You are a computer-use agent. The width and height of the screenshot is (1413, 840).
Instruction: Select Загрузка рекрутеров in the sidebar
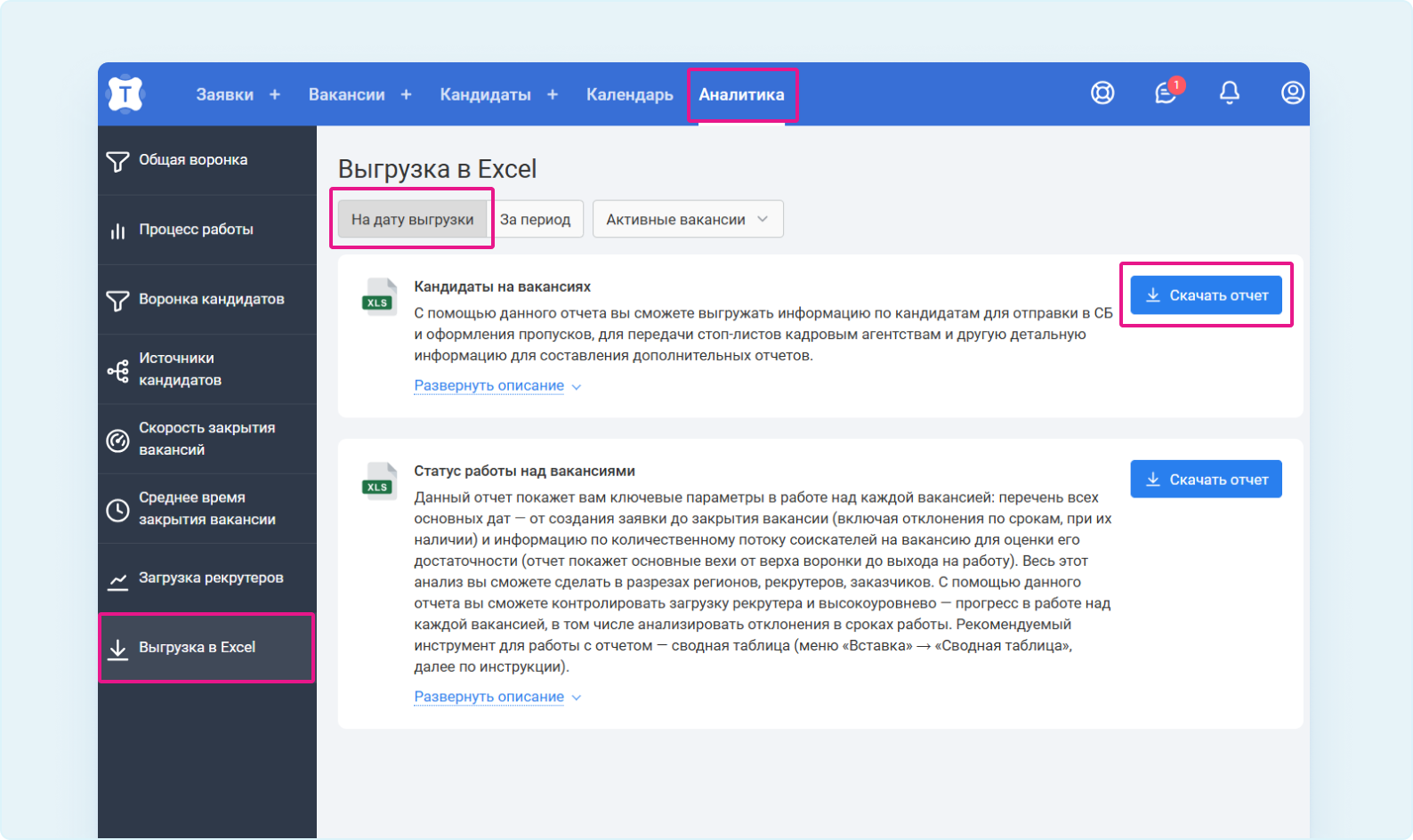tap(210, 578)
